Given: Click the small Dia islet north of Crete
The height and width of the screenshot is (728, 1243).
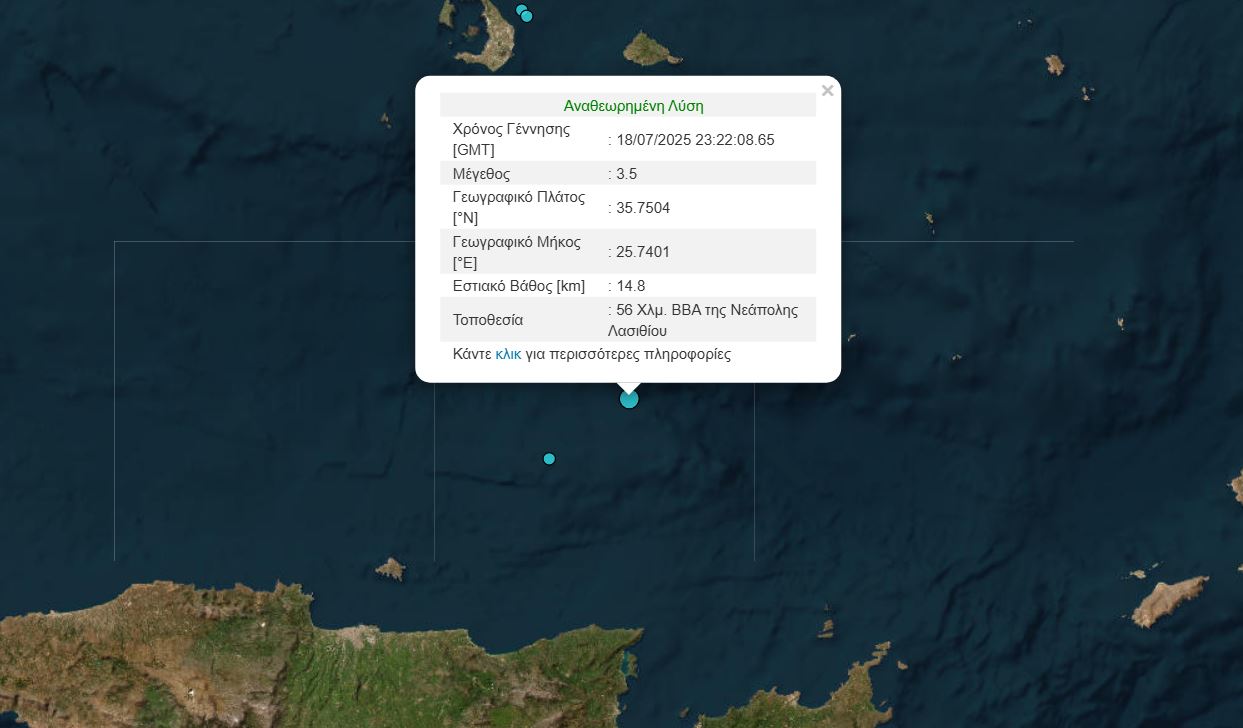Looking at the screenshot, I should point(390,569).
